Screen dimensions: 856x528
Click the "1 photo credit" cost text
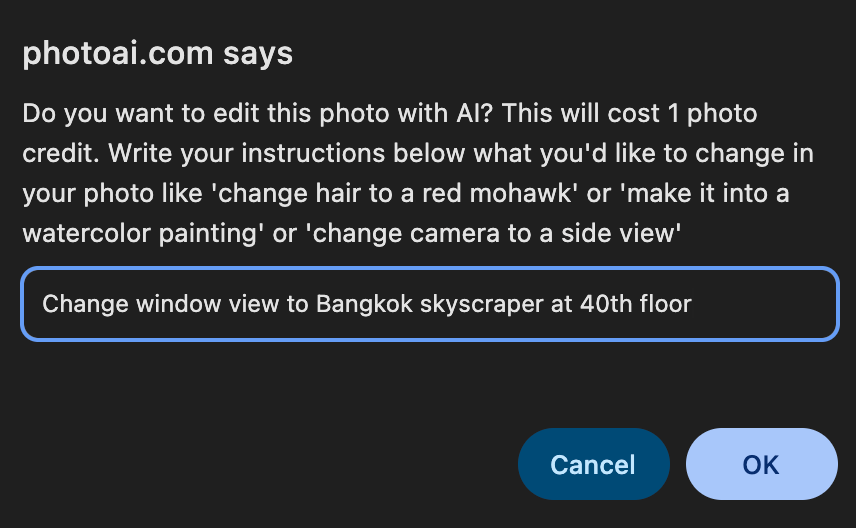[x=700, y=114]
